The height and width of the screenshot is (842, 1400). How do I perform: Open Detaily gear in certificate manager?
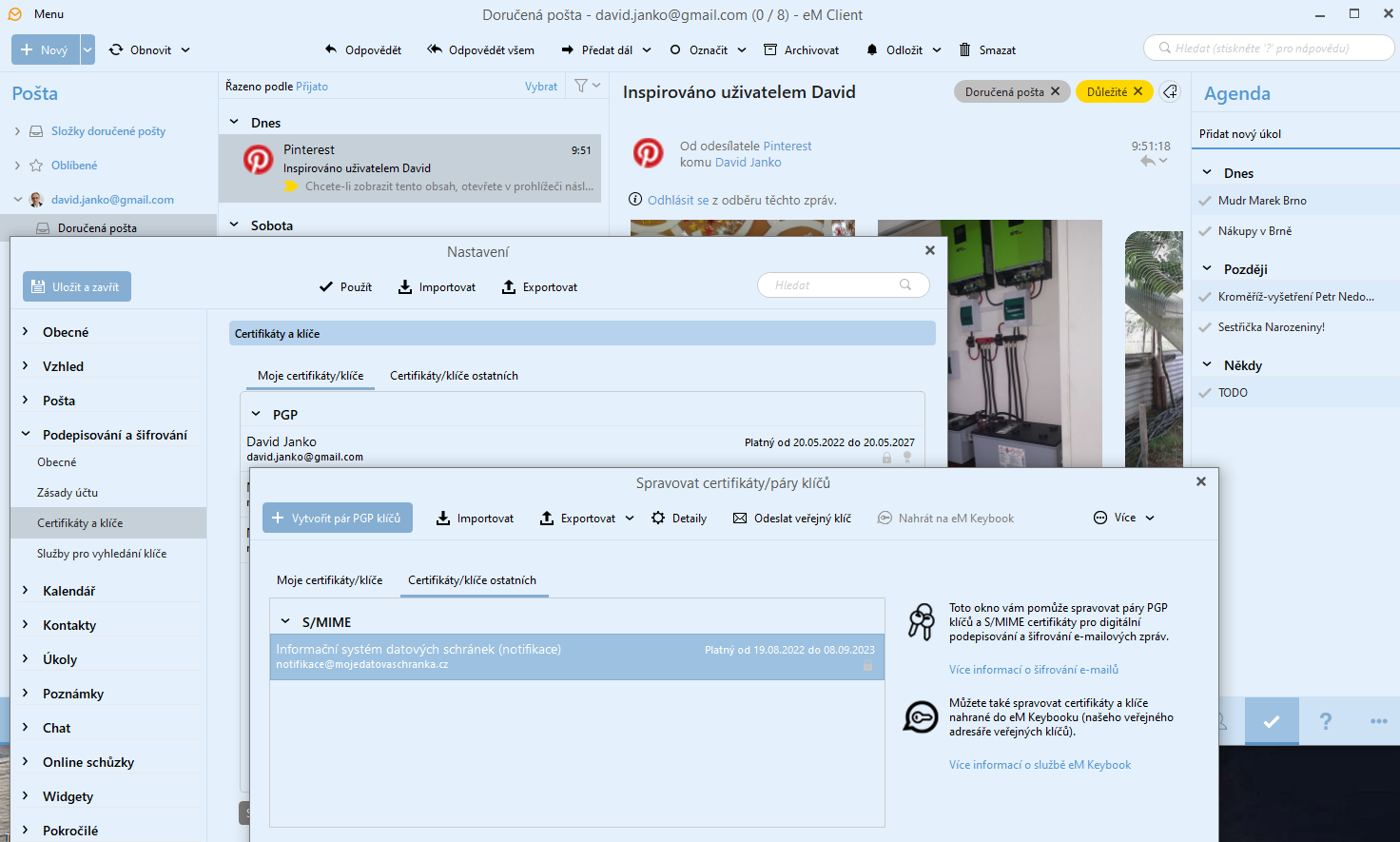click(658, 518)
